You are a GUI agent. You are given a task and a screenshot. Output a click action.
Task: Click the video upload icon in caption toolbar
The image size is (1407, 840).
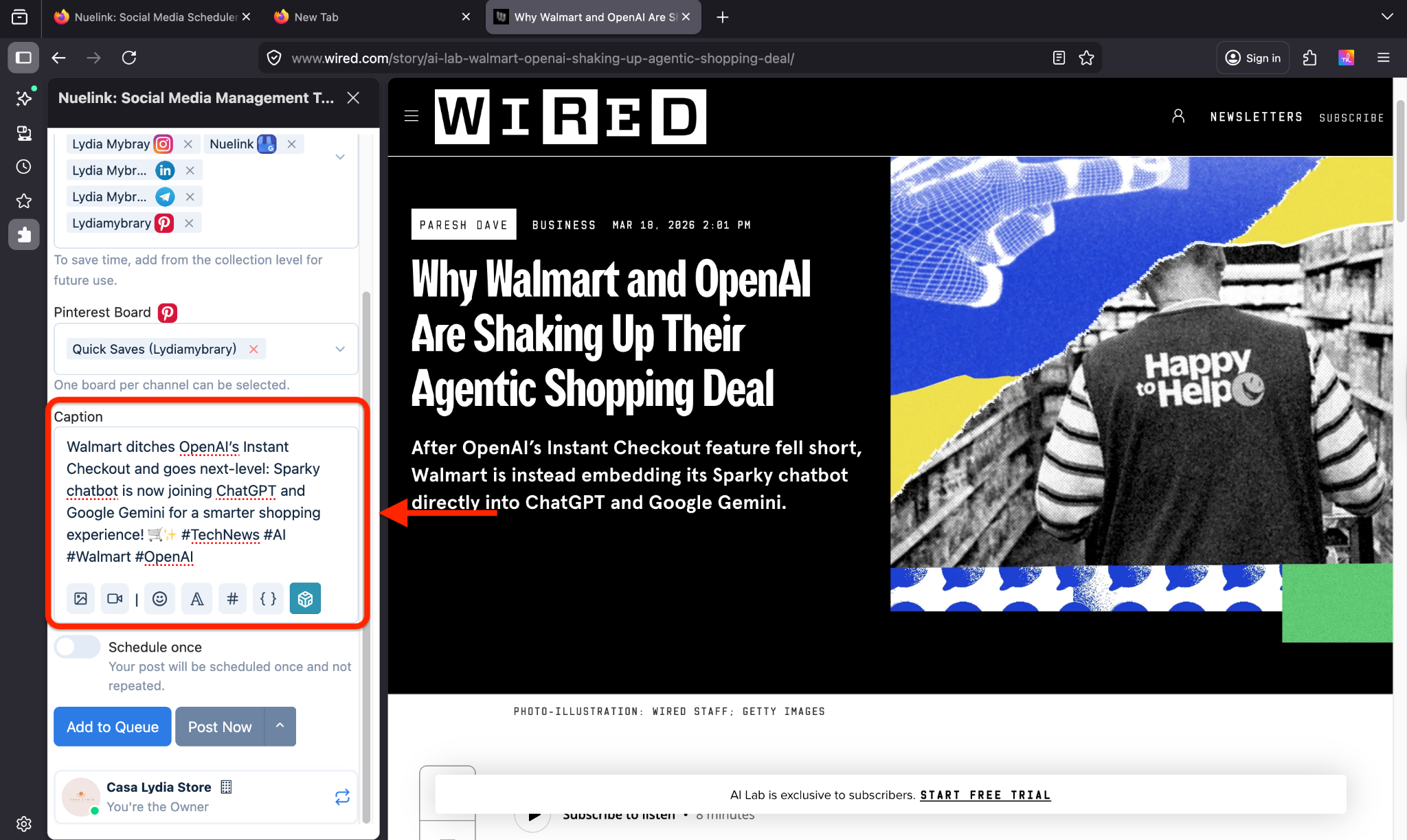[x=115, y=598]
